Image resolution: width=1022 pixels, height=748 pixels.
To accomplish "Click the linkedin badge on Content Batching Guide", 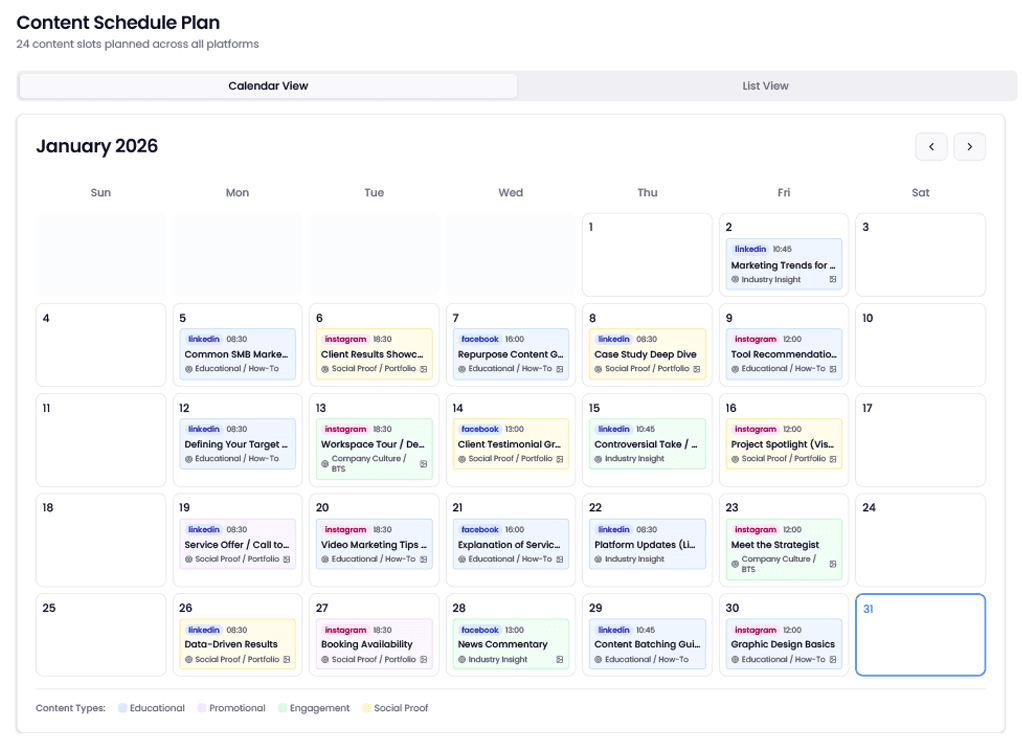I will 614,629.
